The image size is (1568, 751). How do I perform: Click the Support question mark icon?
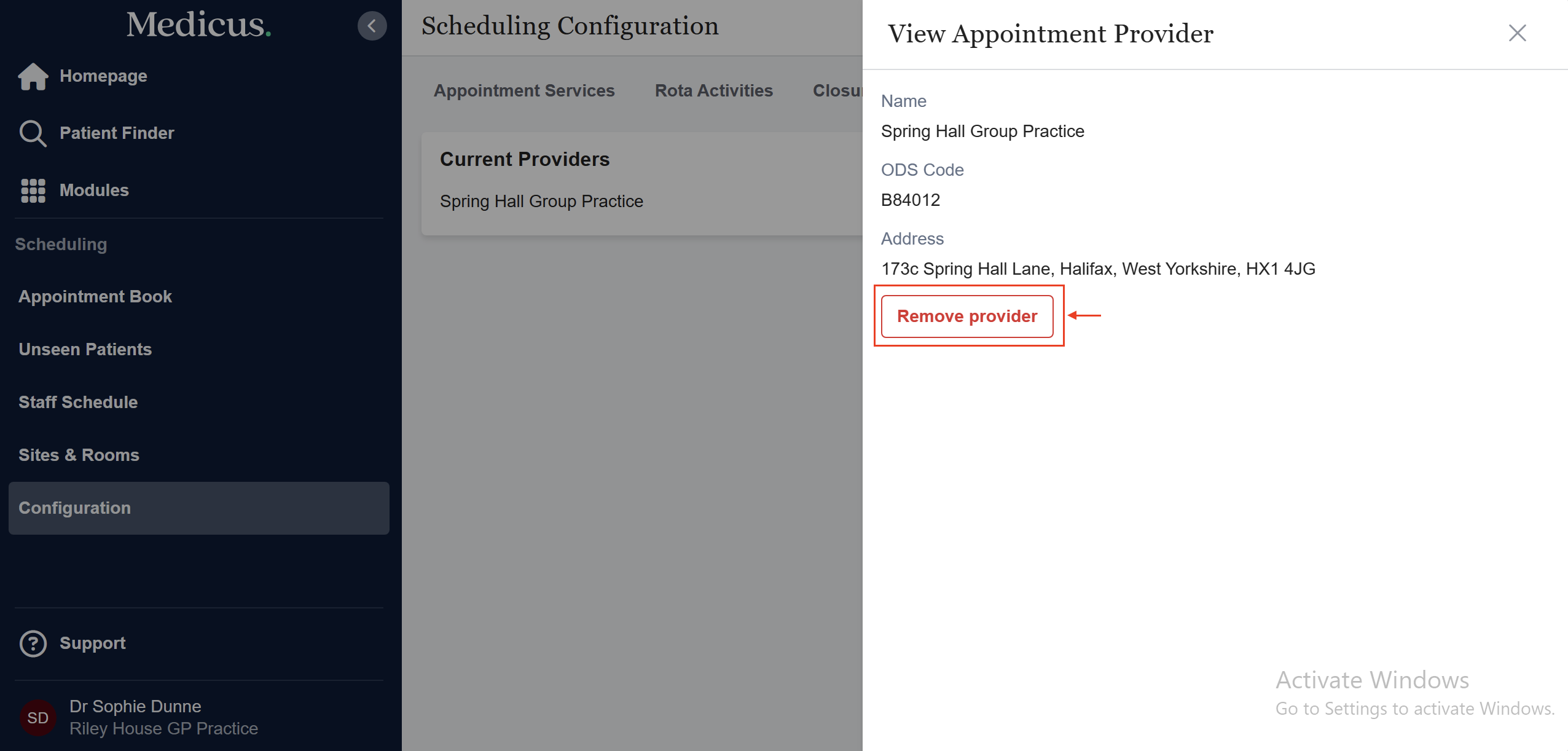33,643
